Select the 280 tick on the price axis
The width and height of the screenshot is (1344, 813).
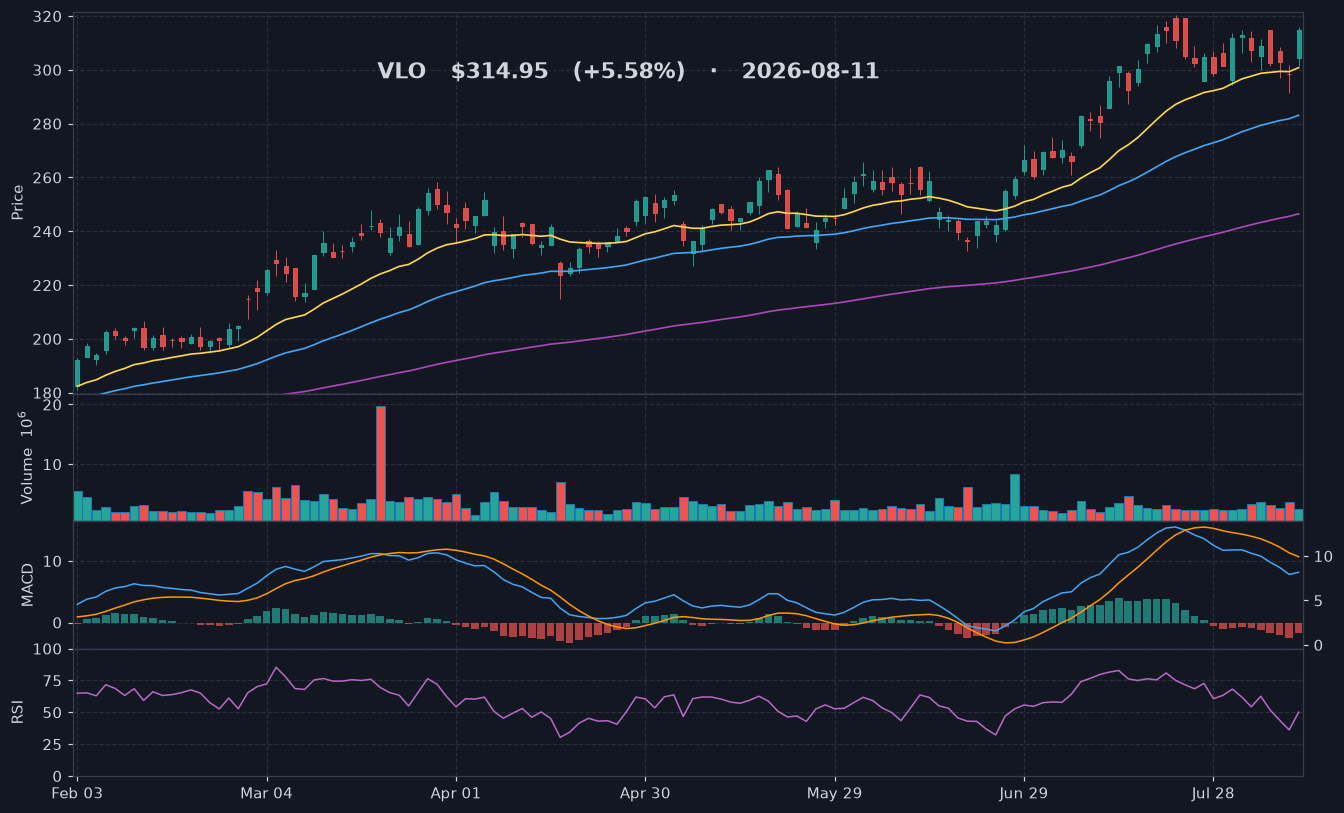tap(49, 125)
